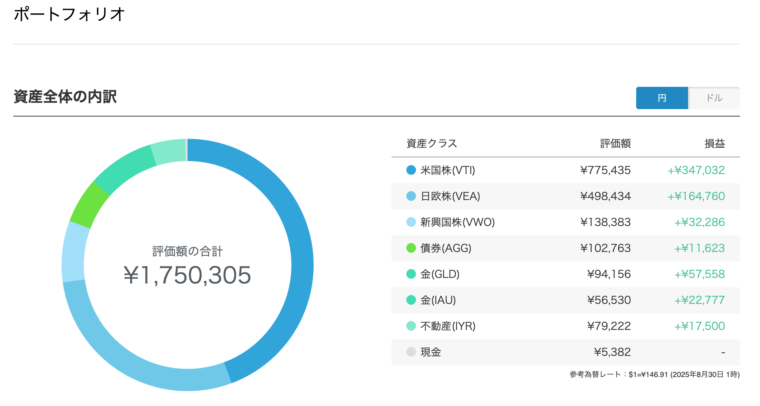The height and width of the screenshot is (406, 760).
Task: Switch currency display to 円 (yen)
Action: click(x=662, y=98)
